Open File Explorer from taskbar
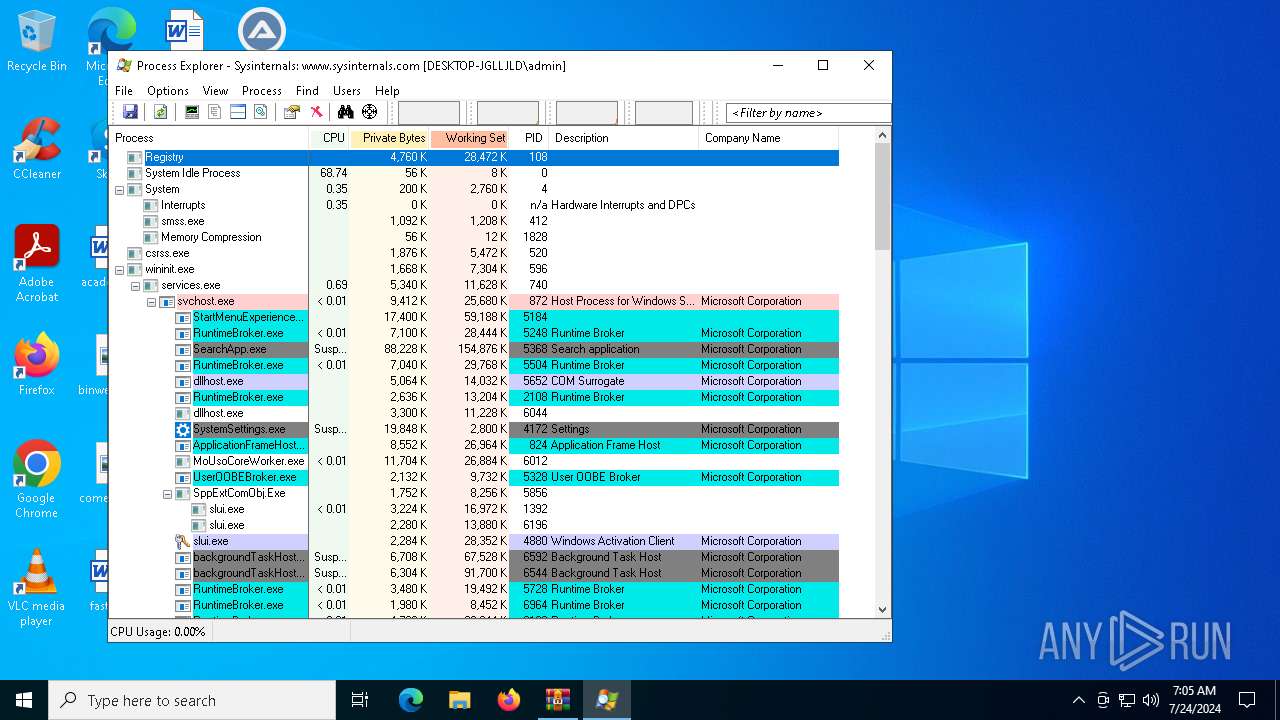This screenshot has width=1280, height=720. click(460, 700)
